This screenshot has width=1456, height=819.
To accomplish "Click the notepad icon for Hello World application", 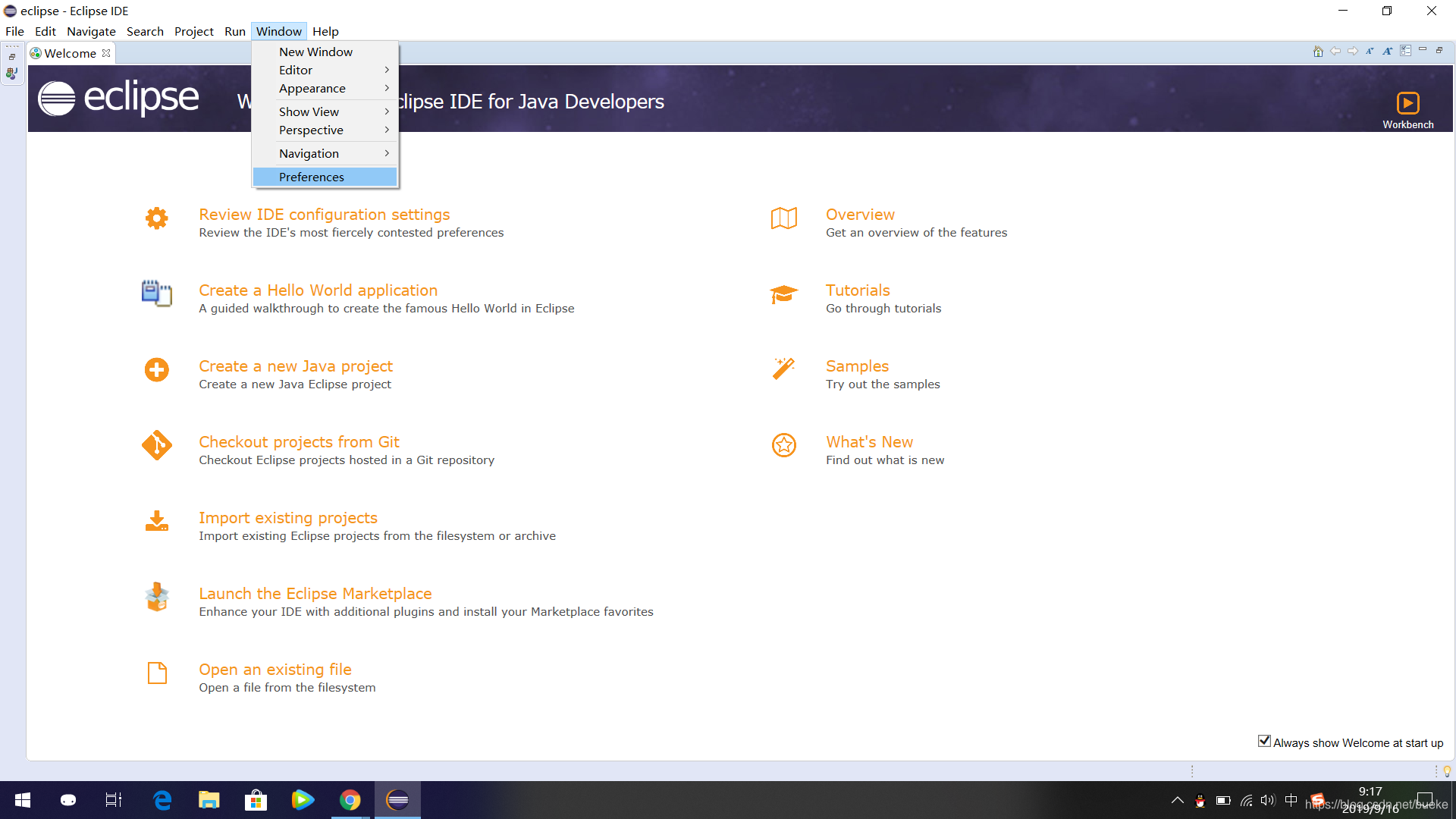I will 157,293.
